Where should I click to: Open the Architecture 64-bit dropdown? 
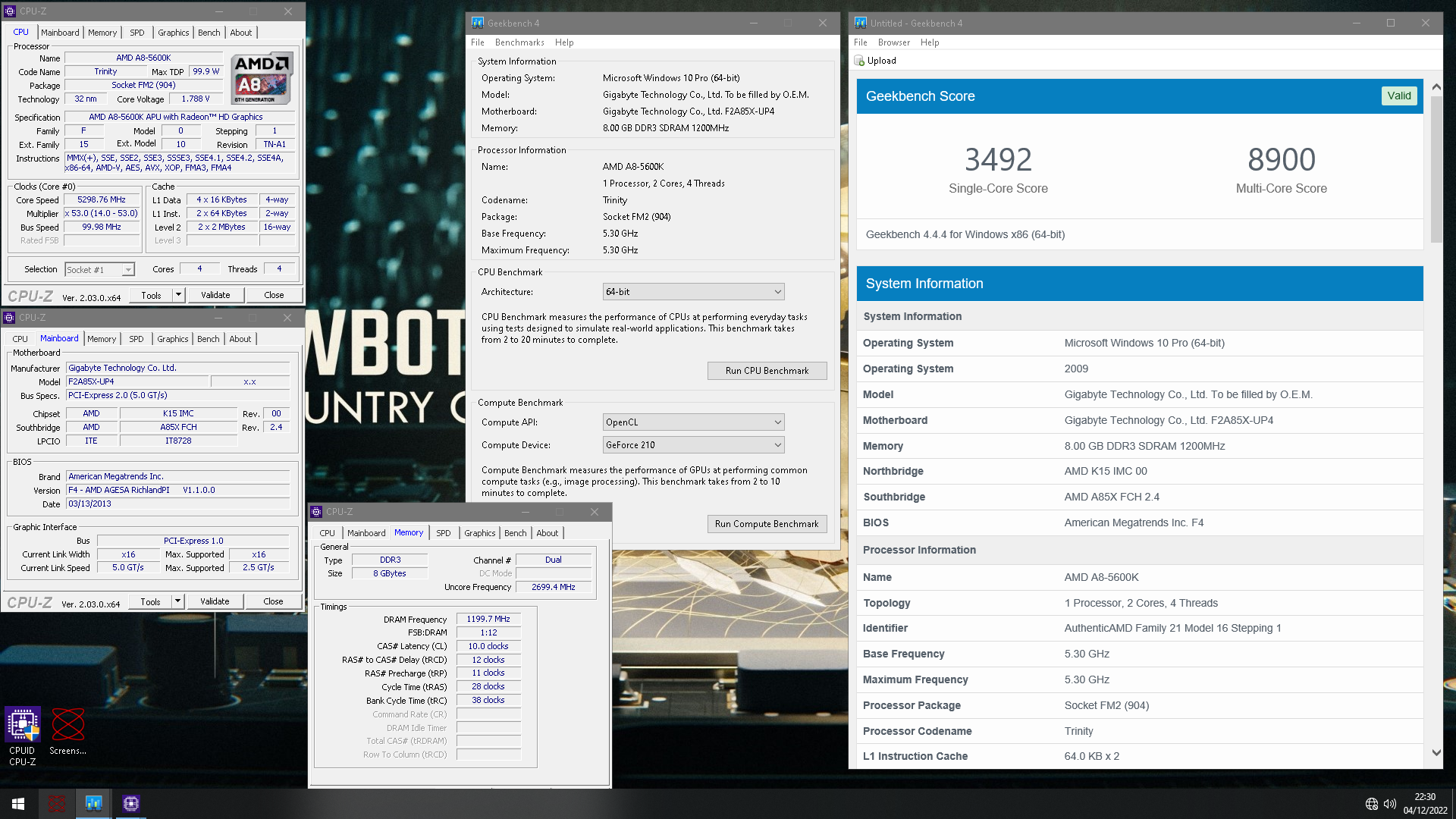coord(693,292)
